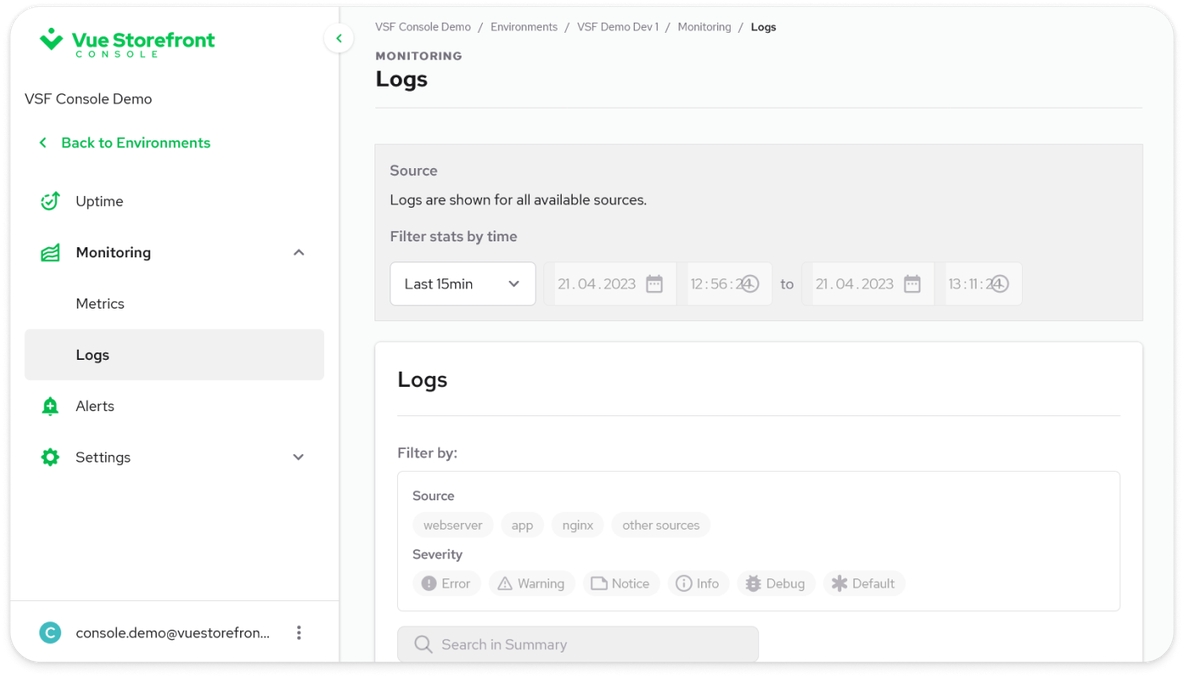1184x676 pixels.
Task: Toggle the Info severity filter
Action: tap(698, 584)
